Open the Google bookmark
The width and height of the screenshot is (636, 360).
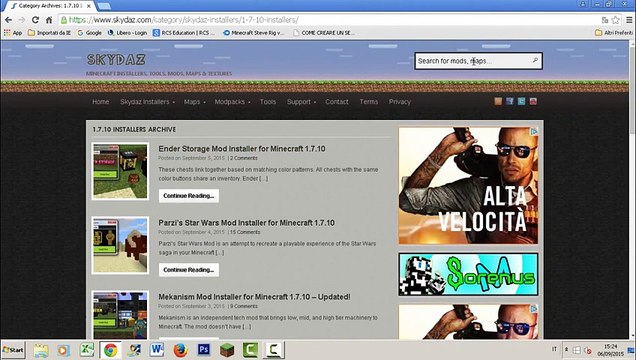click(90, 33)
